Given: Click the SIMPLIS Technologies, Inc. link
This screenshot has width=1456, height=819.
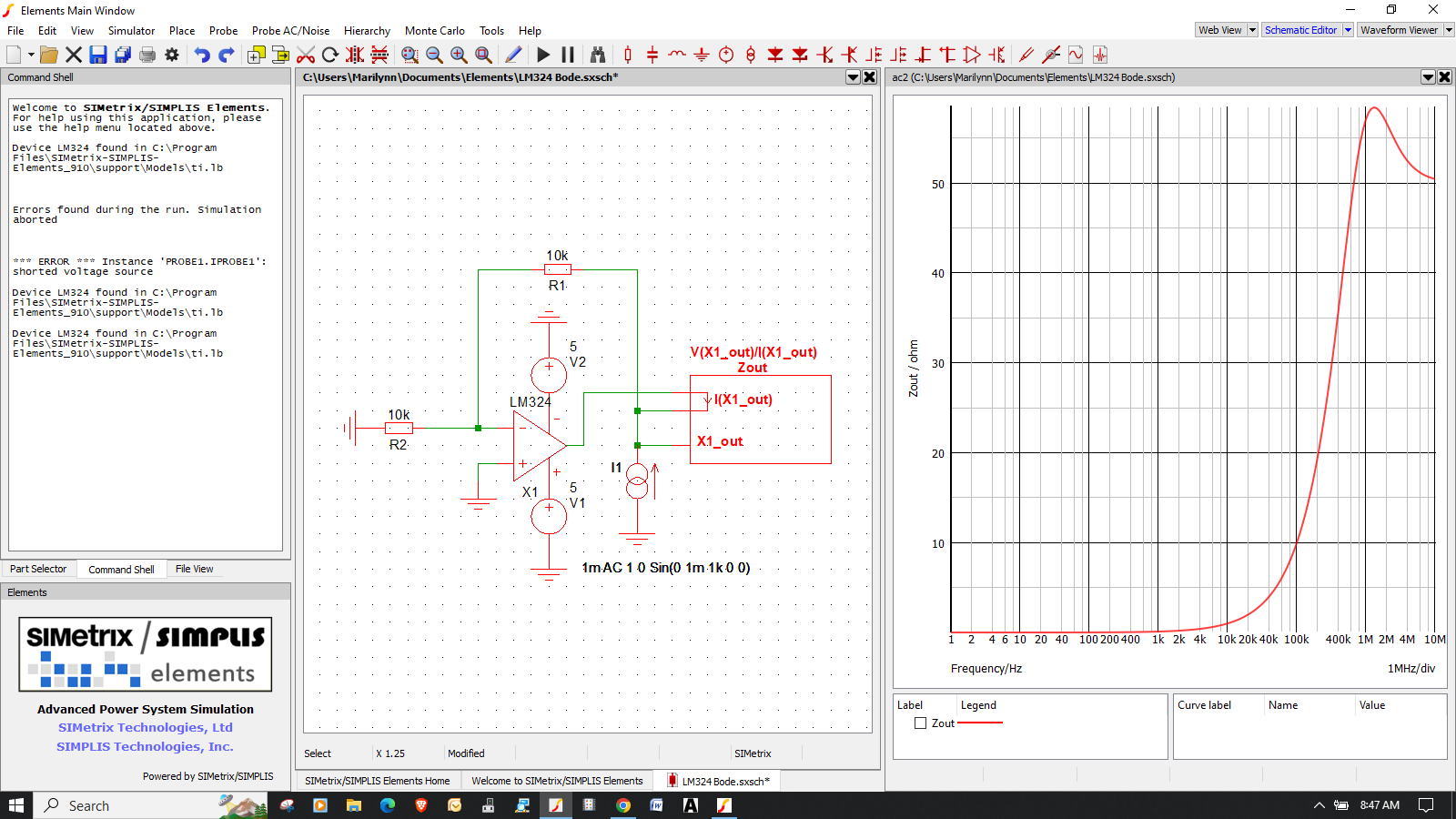Looking at the screenshot, I should 146,746.
